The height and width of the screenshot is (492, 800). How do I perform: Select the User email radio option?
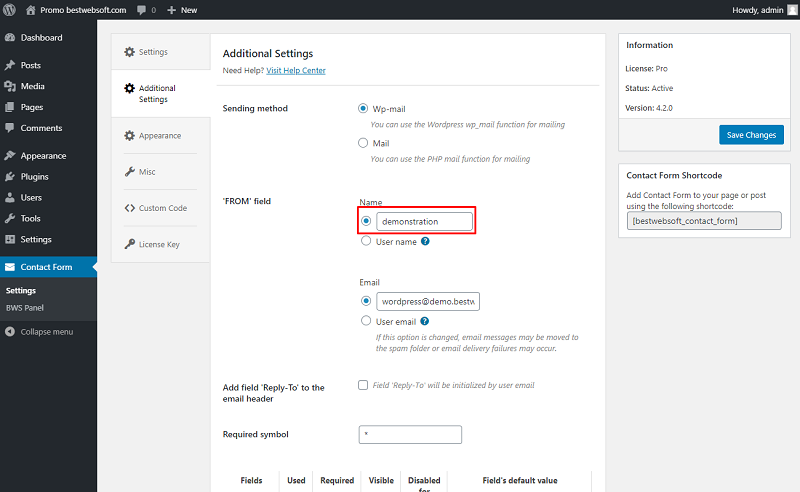pyautogui.click(x=366, y=321)
